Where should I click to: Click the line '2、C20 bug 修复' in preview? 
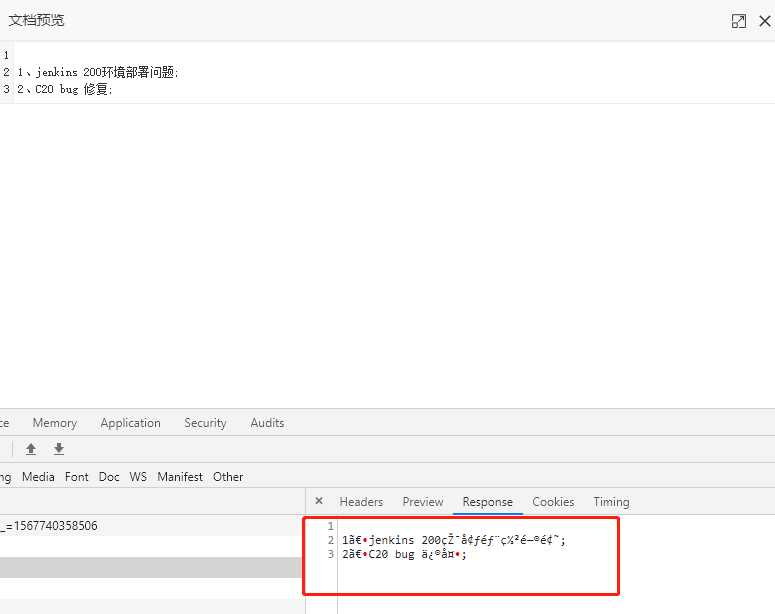(x=65, y=89)
